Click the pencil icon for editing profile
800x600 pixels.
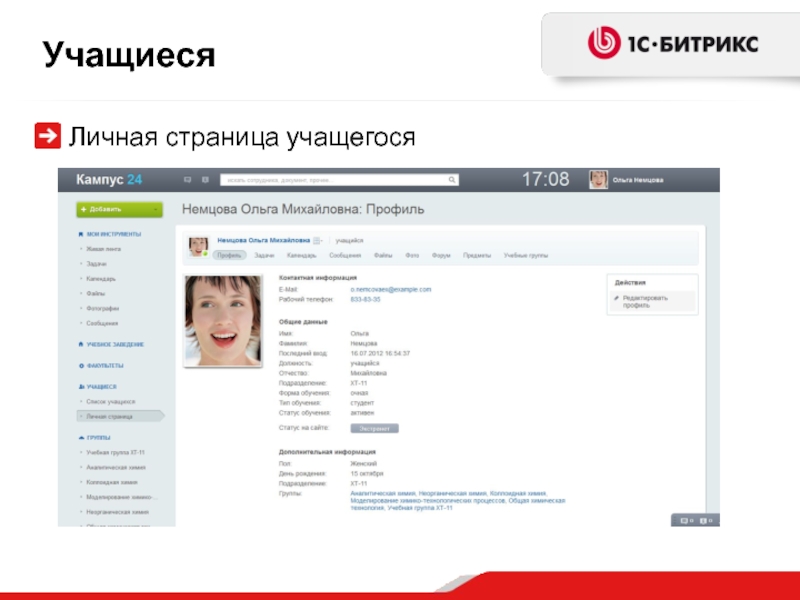click(x=616, y=298)
